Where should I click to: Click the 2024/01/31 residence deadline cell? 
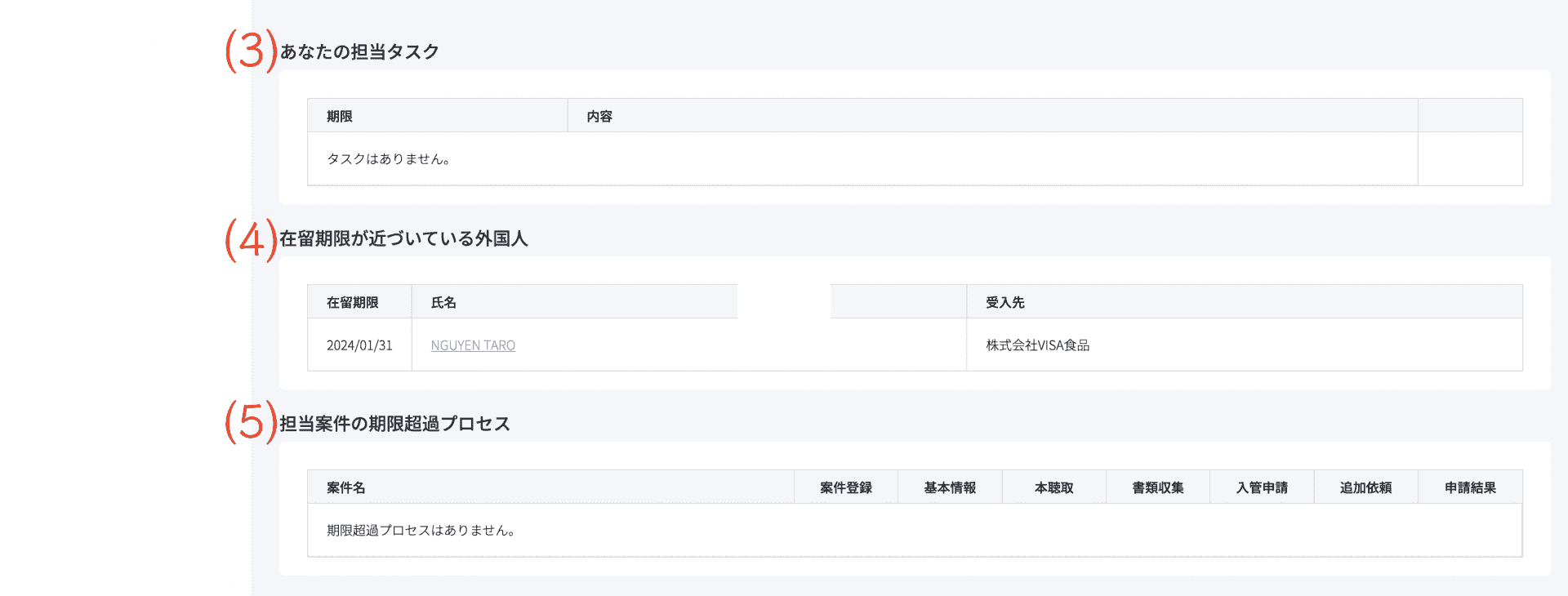(x=359, y=345)
